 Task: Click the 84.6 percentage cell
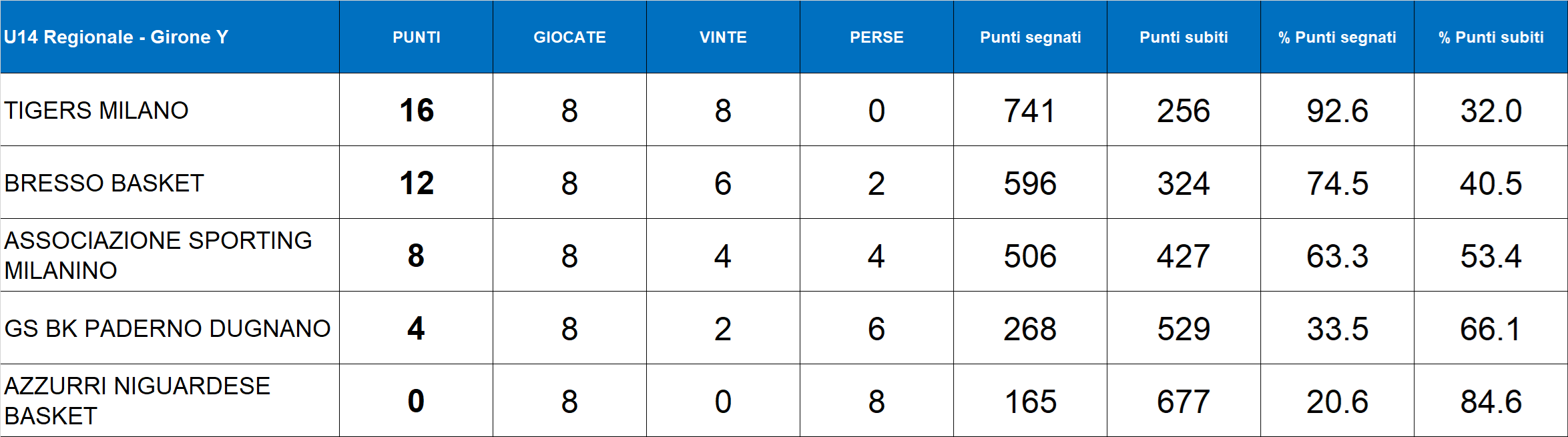coord(1491,401)
